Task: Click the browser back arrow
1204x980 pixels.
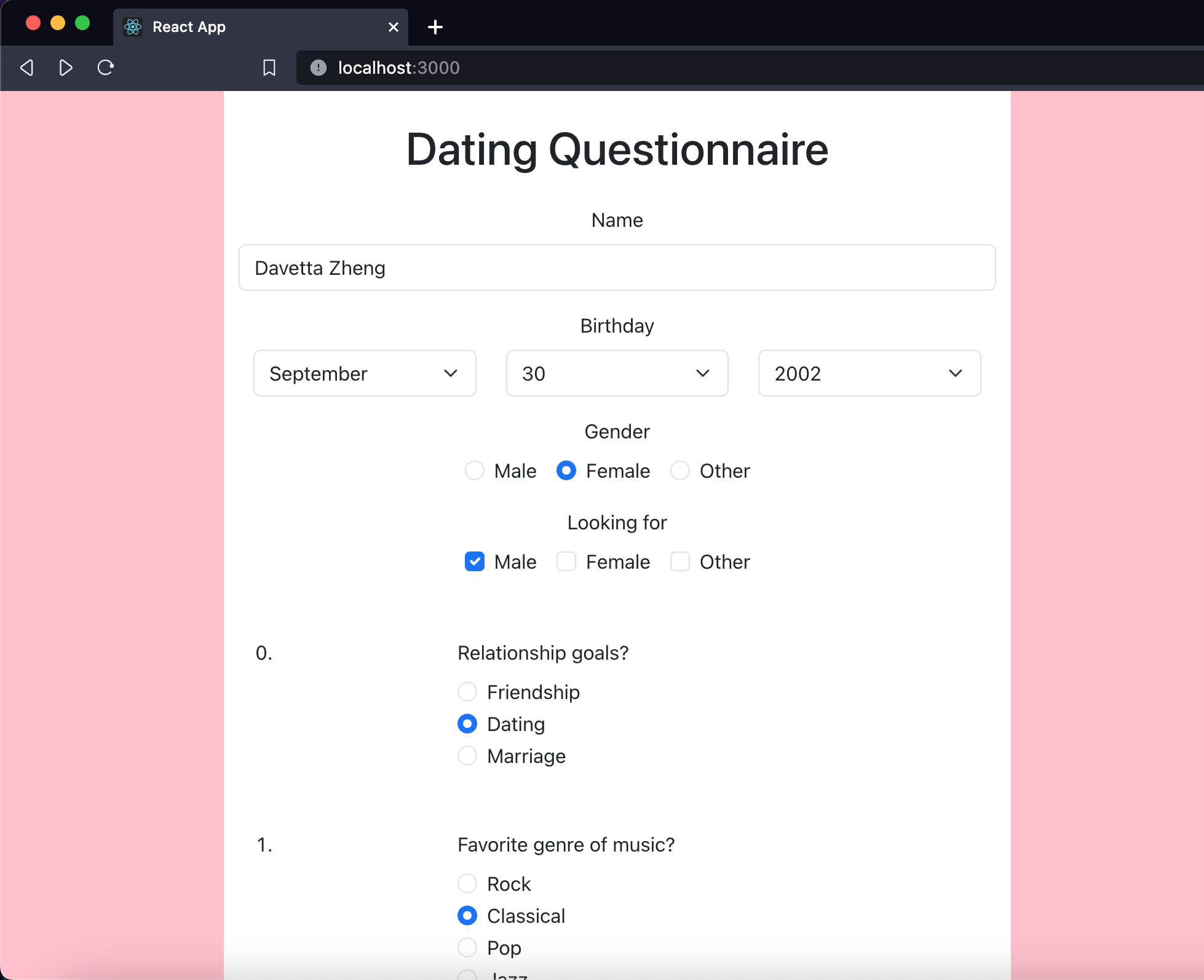Action: 26,68
